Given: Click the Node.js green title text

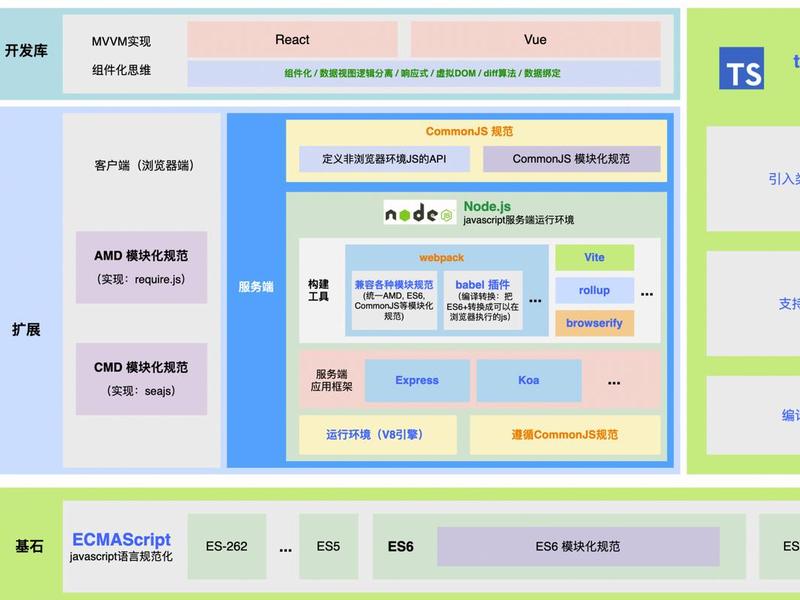Looking at the screenshot, I should [487, 206].
